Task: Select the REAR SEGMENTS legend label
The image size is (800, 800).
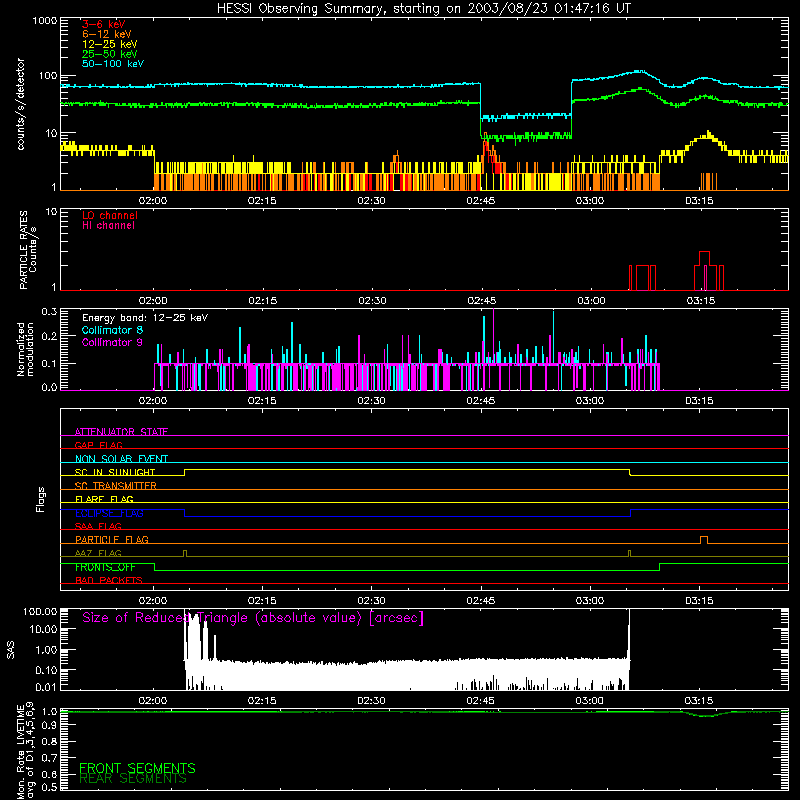Action: coord(133,779)
